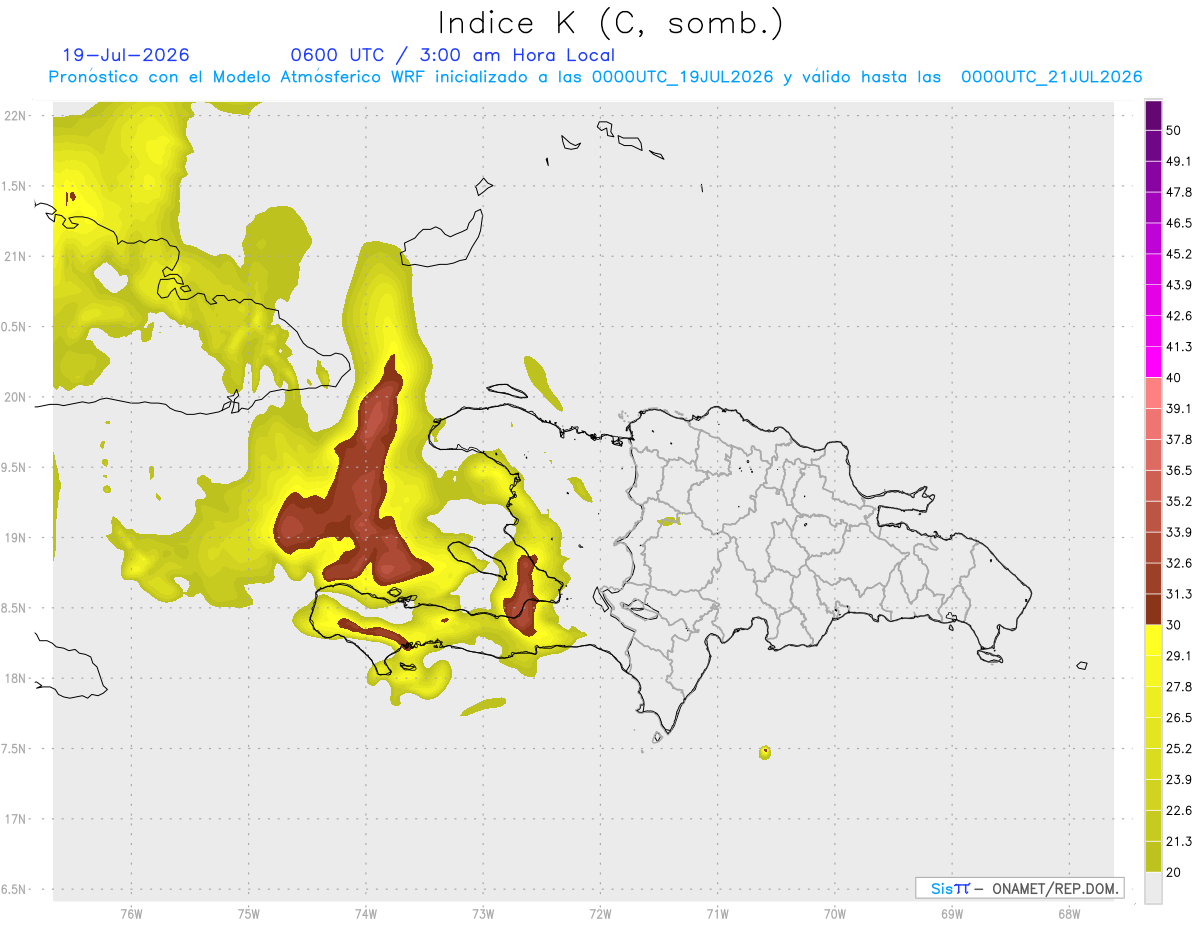Select the "21N" latitude label
The width and height of the screenshot is (1200, 927).
tap(15, 256)
